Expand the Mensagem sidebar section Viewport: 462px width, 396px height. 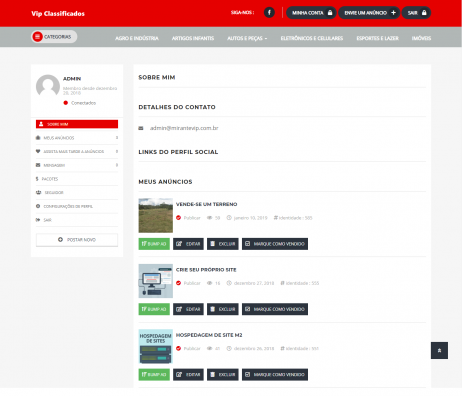(x=77, y=165)
